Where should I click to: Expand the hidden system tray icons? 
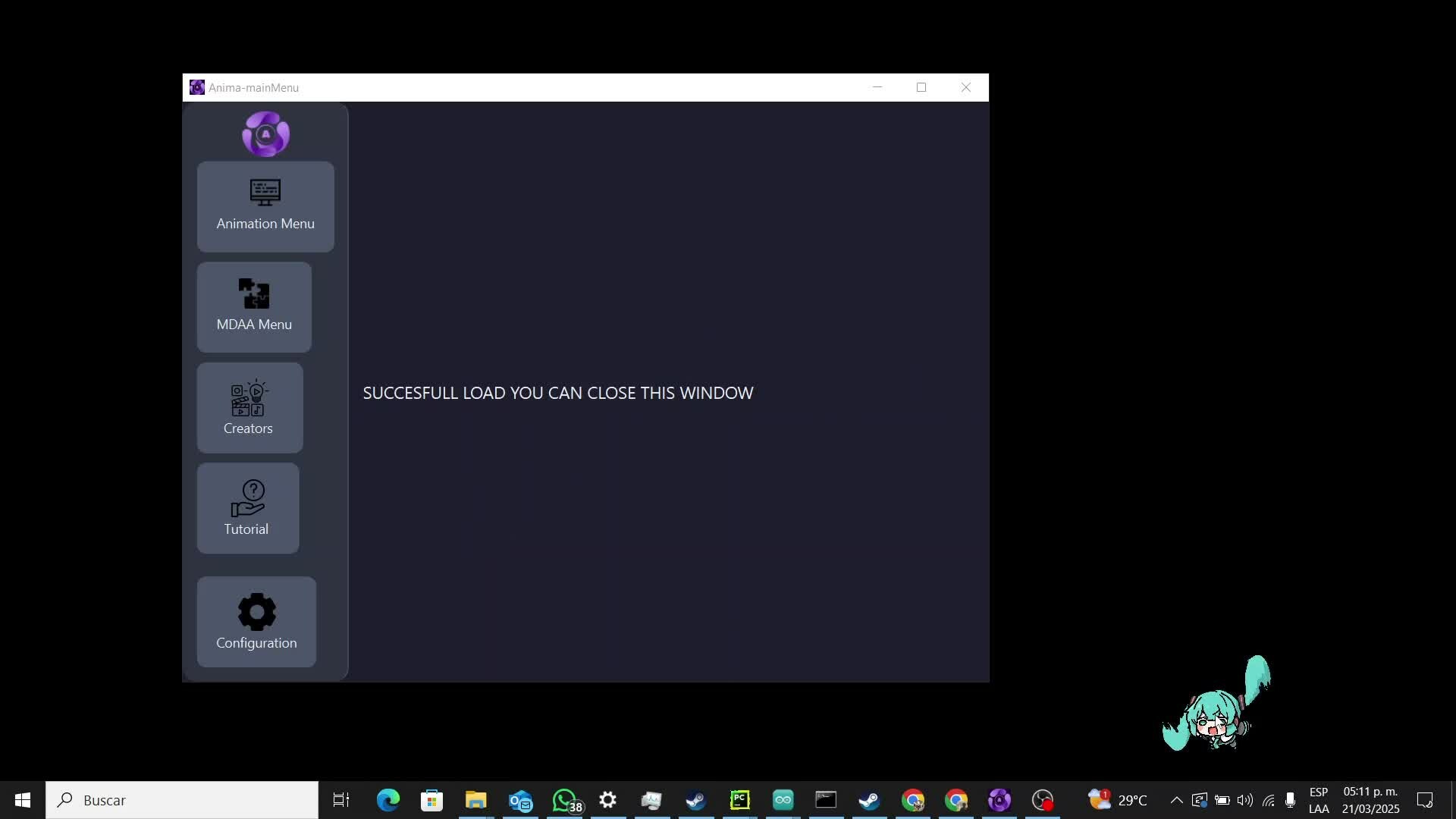point(1176,800)
